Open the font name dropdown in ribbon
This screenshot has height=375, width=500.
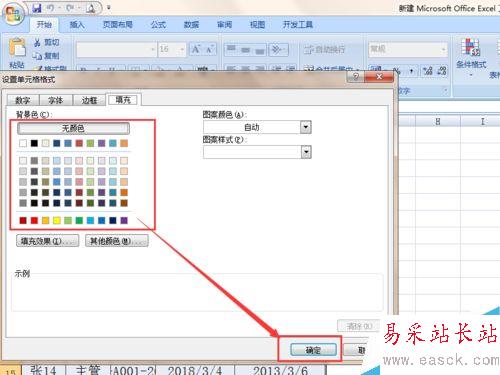pos(153,50)
